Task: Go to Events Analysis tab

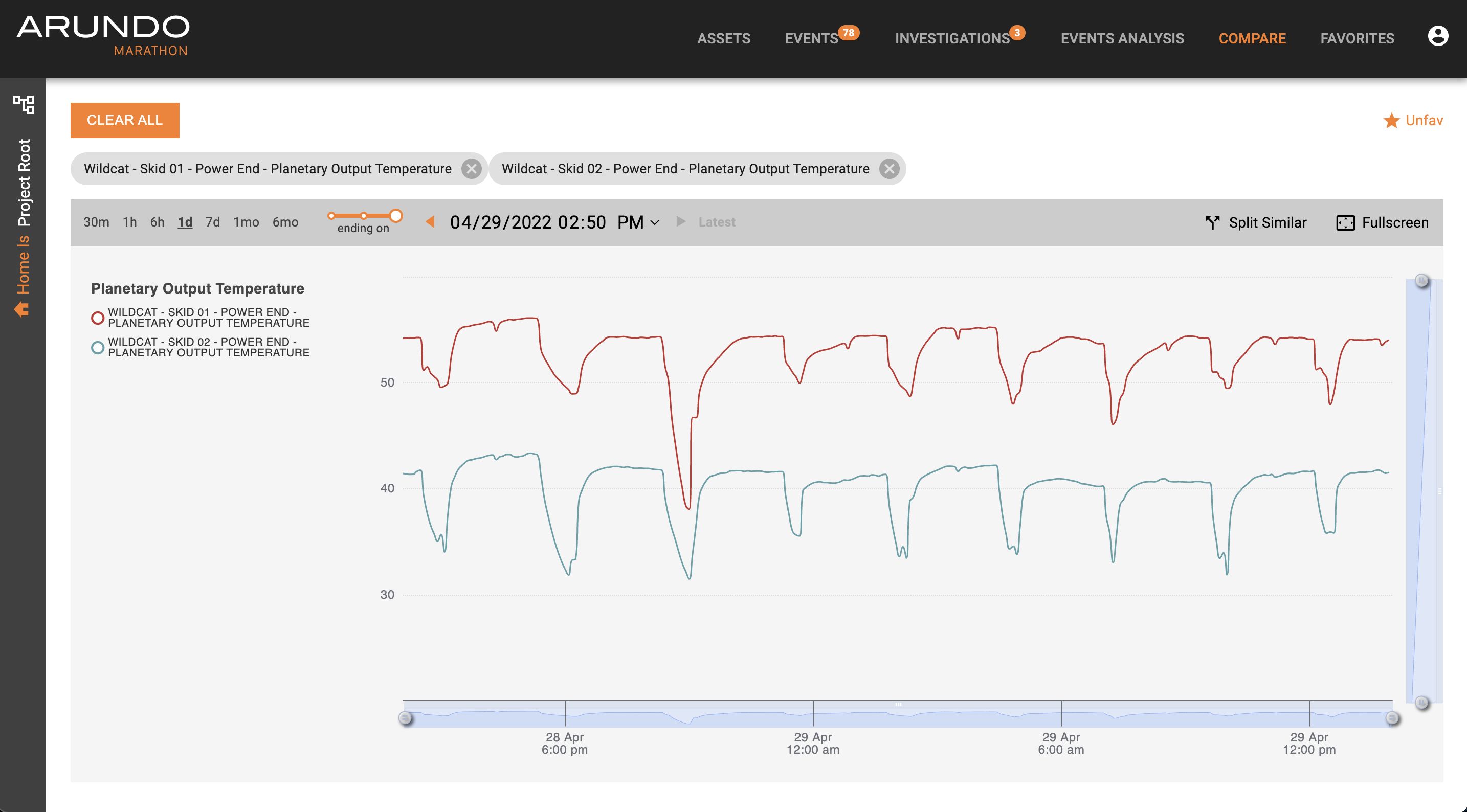Action: pyautogui.click(x=1122, y=39)
